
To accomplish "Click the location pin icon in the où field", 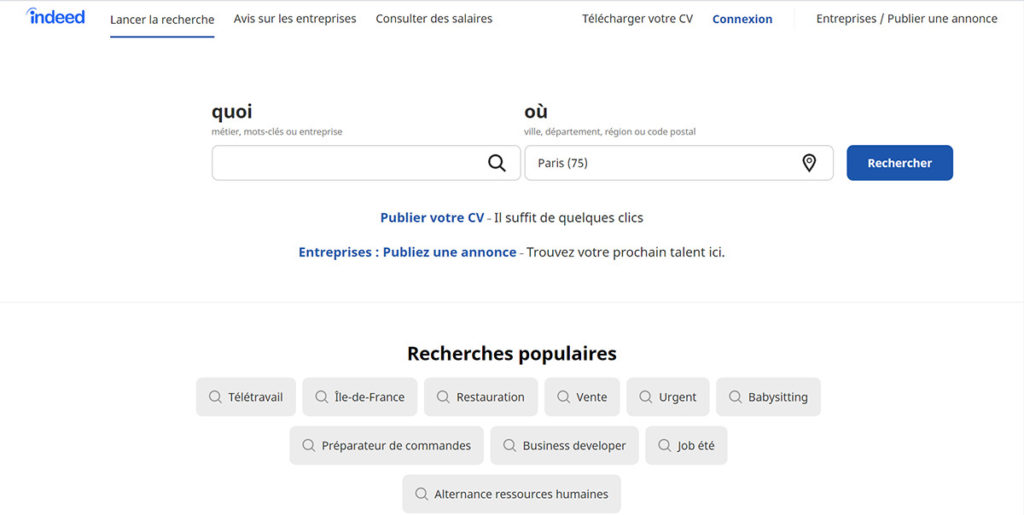I will tap(809, 163).
